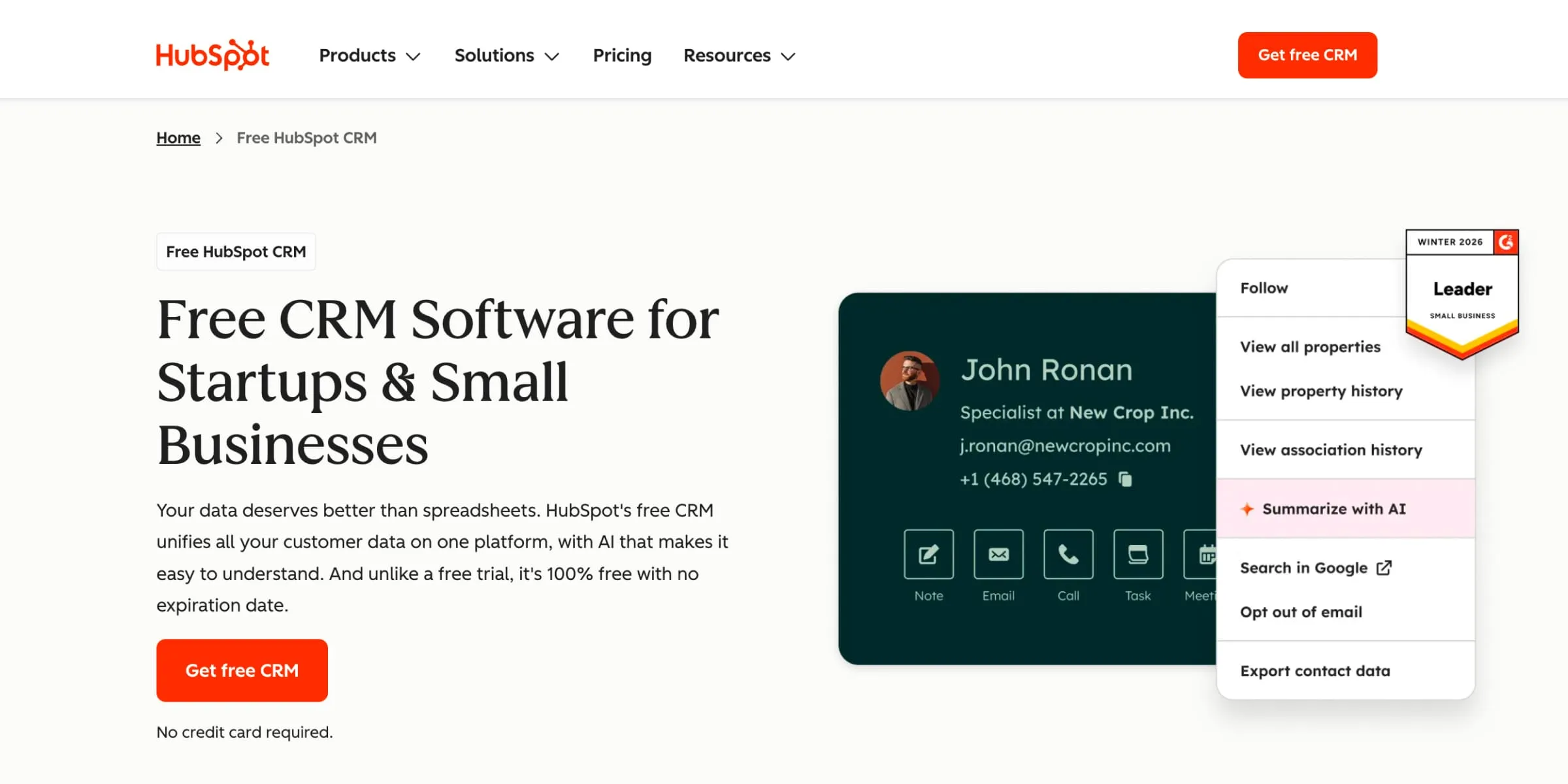Click the external link icon beside Search in Google
The image size is (1568, 784).
pos(1384,567)
